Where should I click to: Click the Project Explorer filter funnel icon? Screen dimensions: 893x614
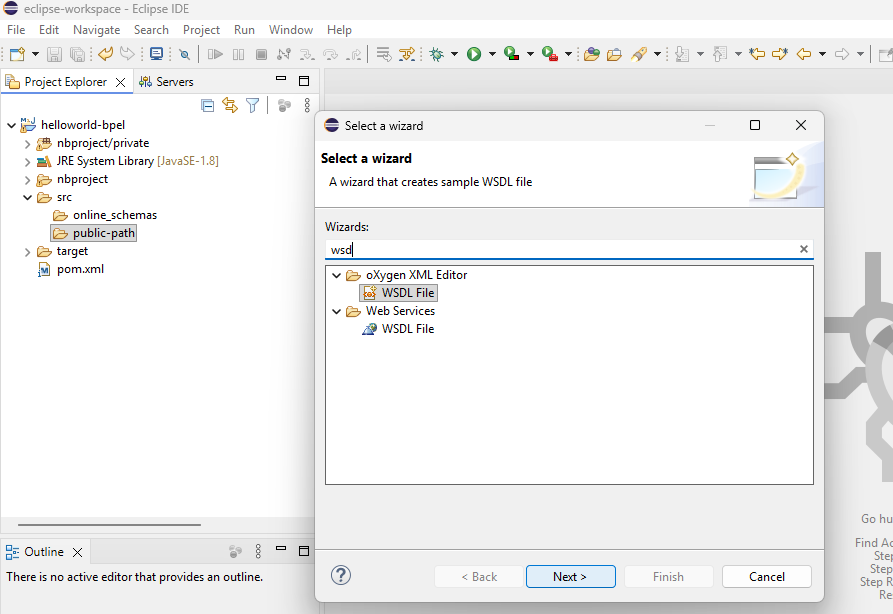click(252, 105)
